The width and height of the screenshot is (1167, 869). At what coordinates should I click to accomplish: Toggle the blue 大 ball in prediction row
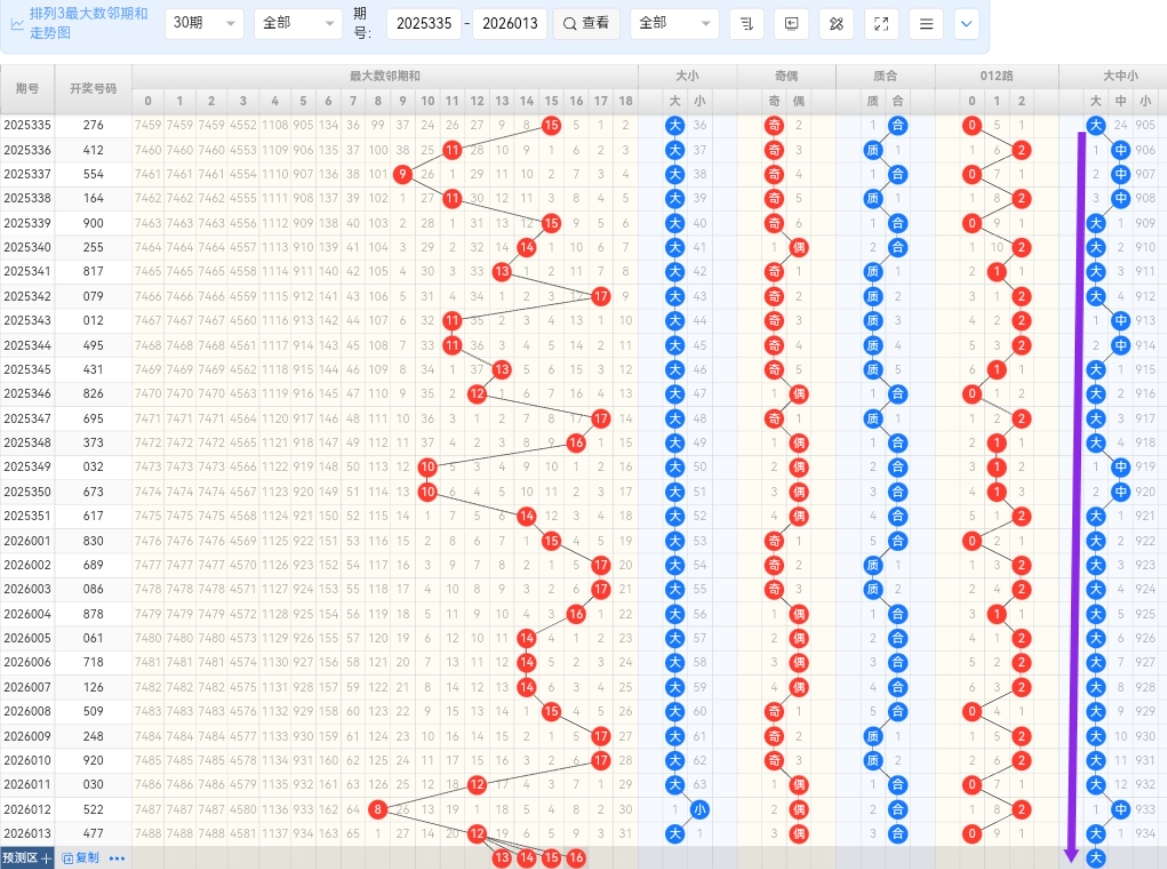(x=1096, y=858)
